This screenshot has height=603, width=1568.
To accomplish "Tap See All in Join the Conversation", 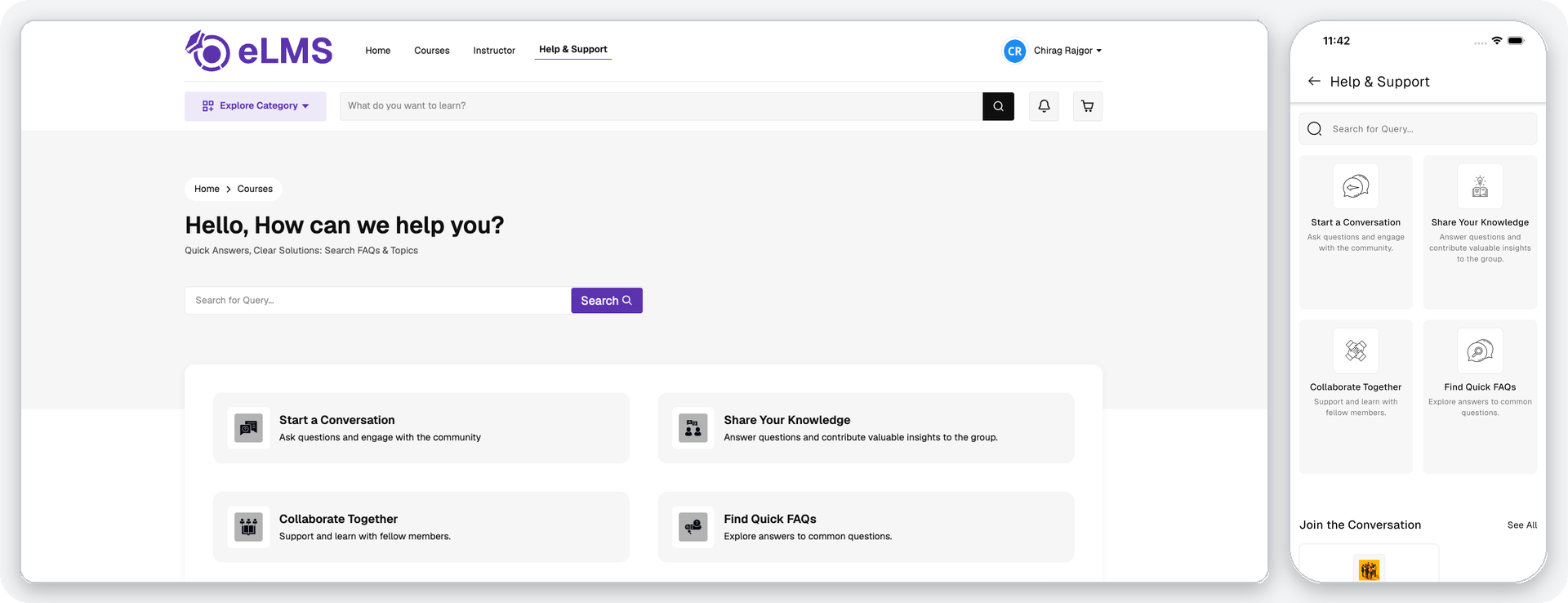I will coord(1522,525).
